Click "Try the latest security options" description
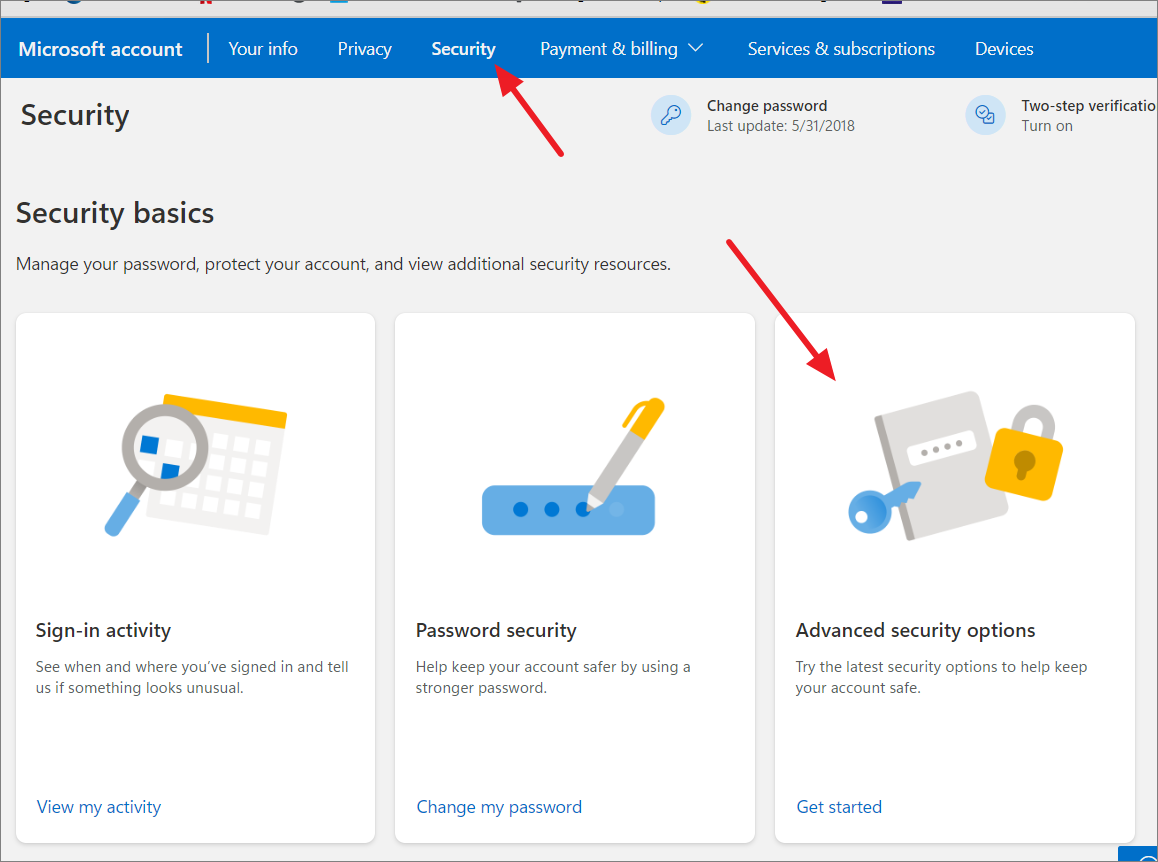 click(941, 677)
